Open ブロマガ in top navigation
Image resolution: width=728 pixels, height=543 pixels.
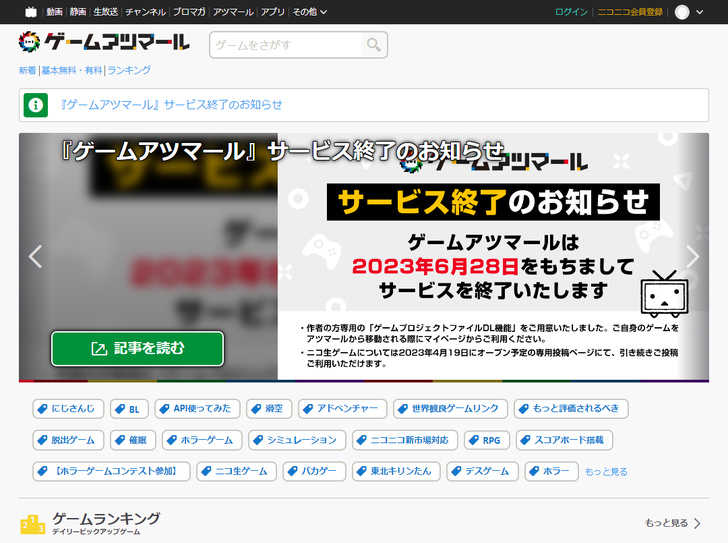(189, 12)
